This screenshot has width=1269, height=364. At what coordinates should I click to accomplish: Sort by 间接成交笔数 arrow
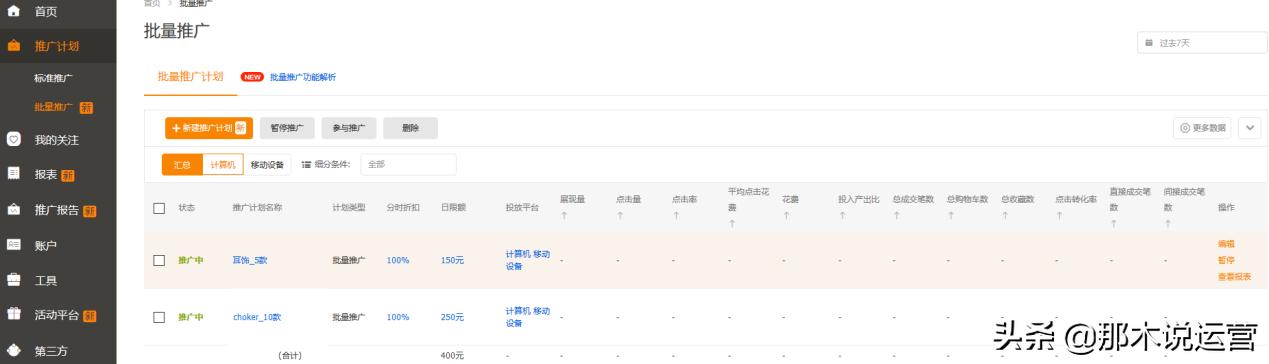1167,224
